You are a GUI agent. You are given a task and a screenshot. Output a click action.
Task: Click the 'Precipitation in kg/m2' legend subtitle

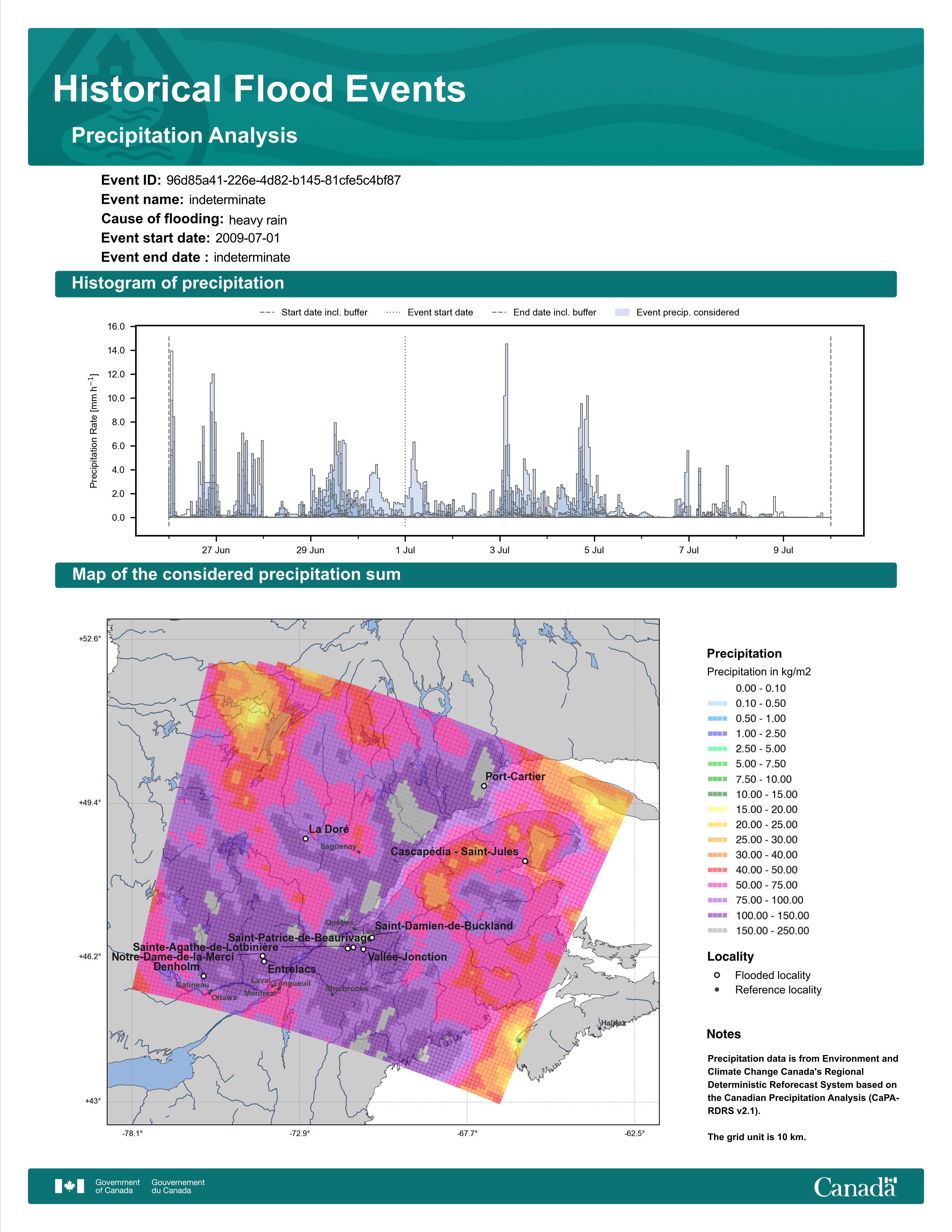(x=759, y=672)
